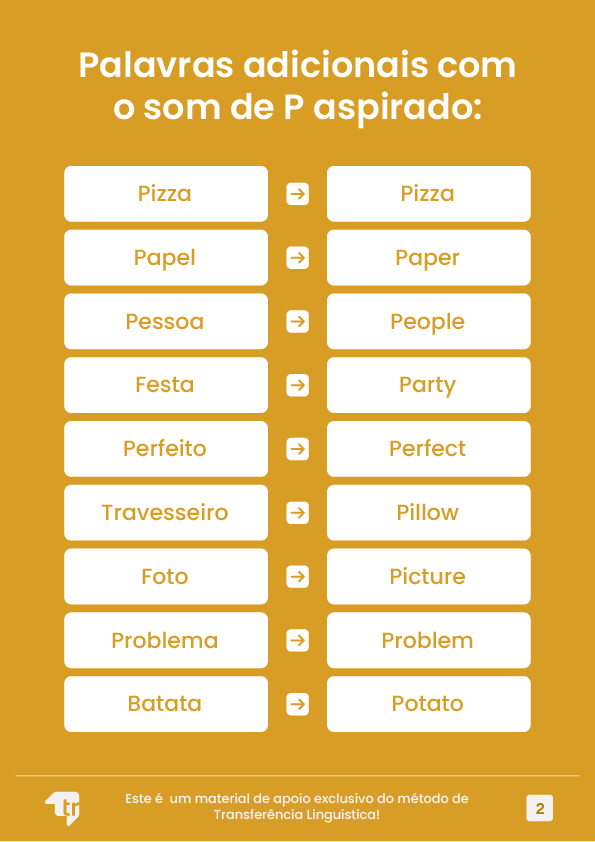595x842 pixels.
Task: Click the arrow between Batata and Potato
Action: click(x=298, y=704)
